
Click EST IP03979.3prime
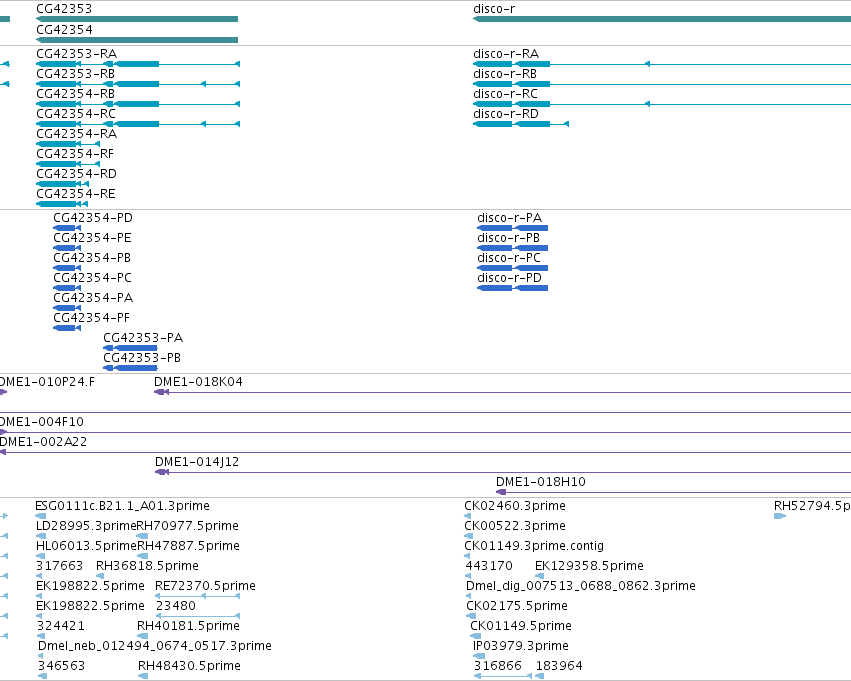pyautogui.click(x=521, y=647)
